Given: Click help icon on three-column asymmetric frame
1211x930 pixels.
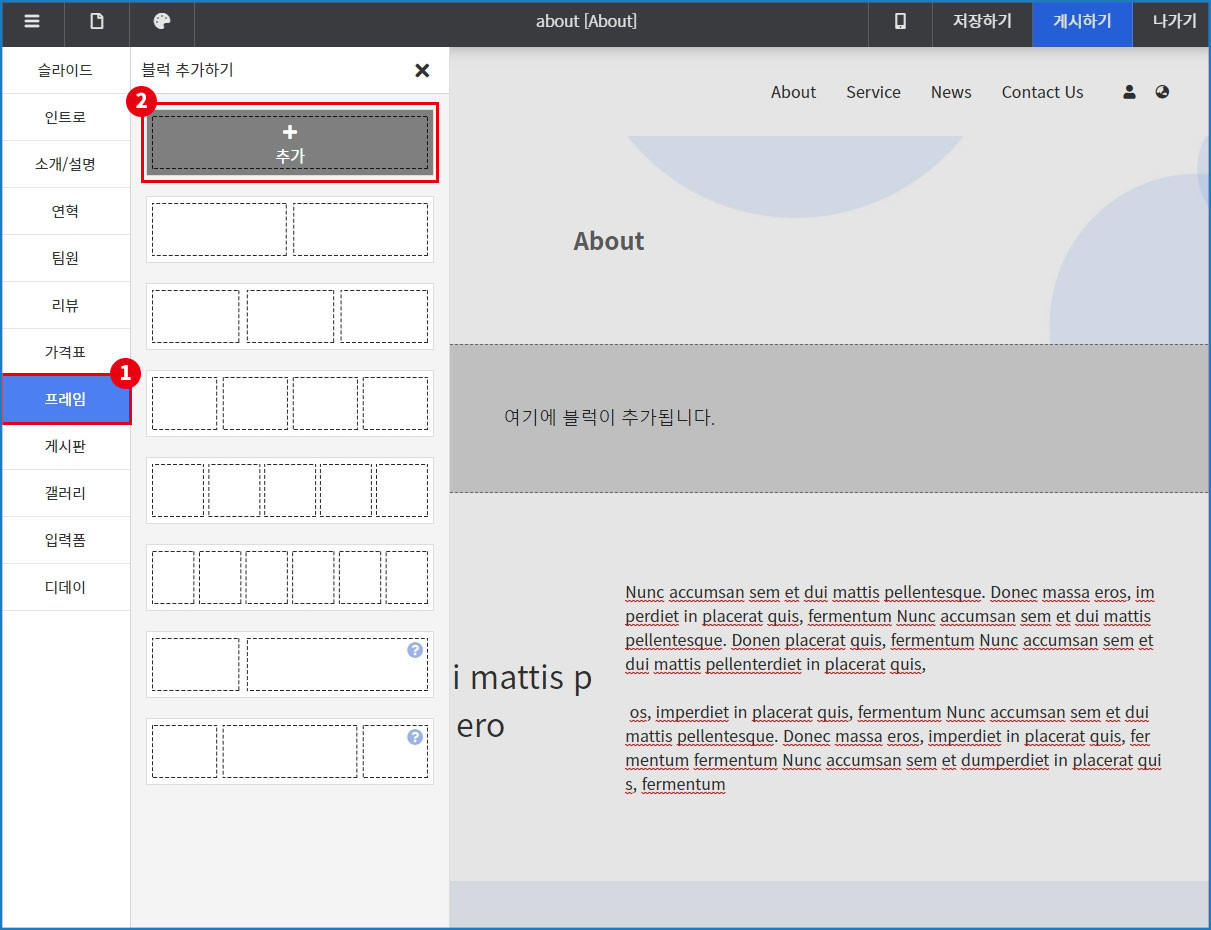Looking at the screenshot, I should (415, 737).
